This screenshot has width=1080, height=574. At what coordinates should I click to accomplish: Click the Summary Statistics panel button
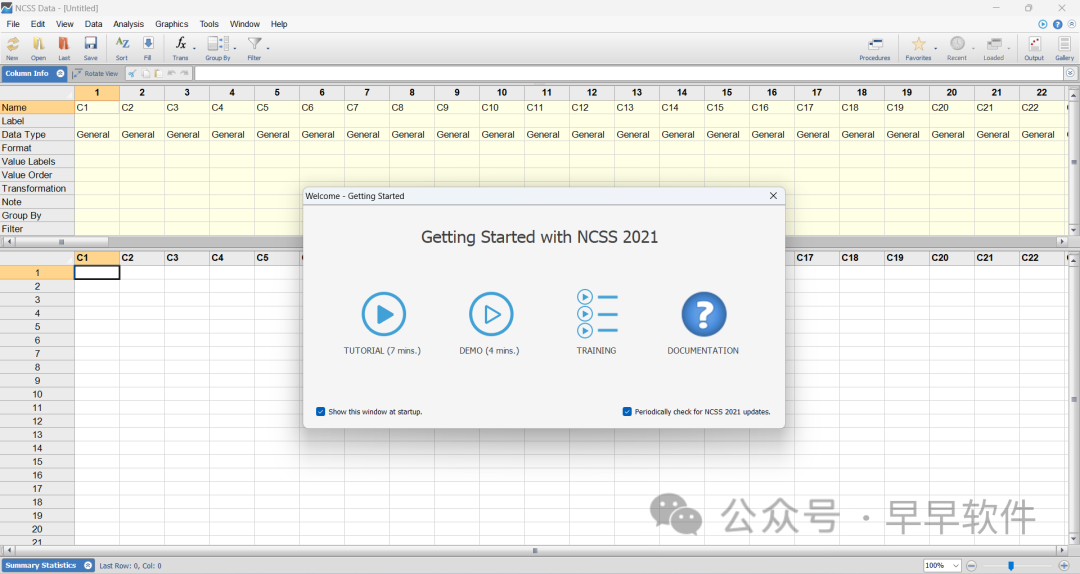(41, 566)
